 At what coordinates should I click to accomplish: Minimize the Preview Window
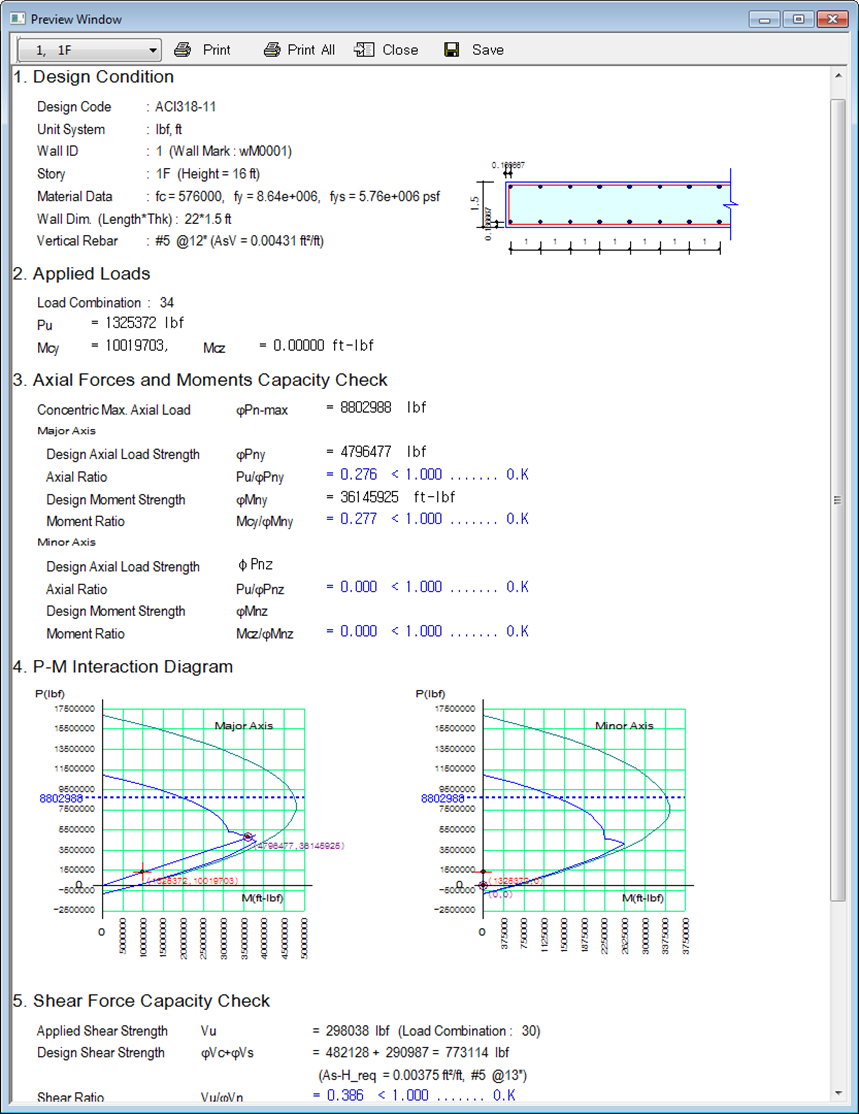click(x=765, y=19)
